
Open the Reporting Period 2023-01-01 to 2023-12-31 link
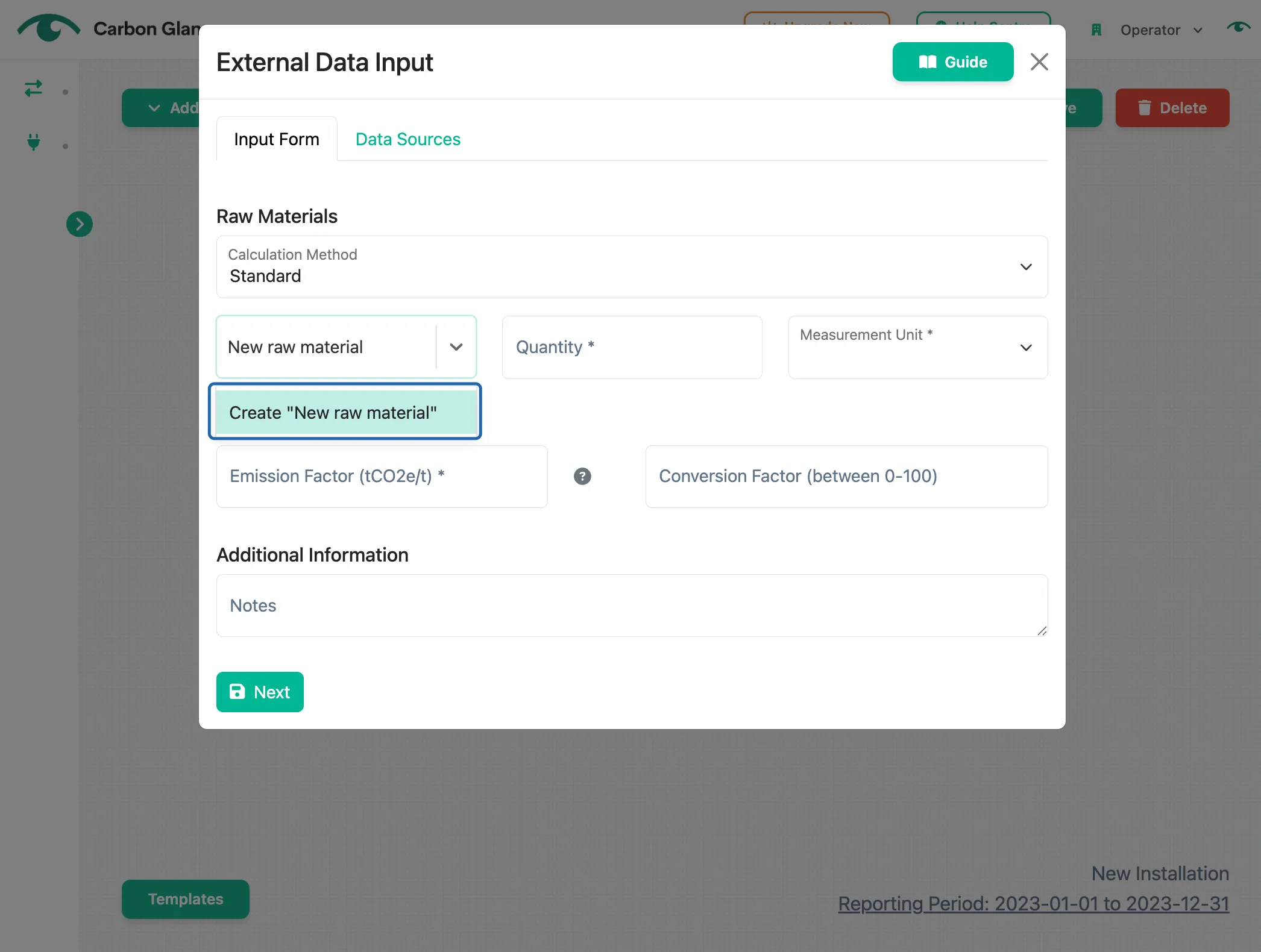pos(1033,903)
